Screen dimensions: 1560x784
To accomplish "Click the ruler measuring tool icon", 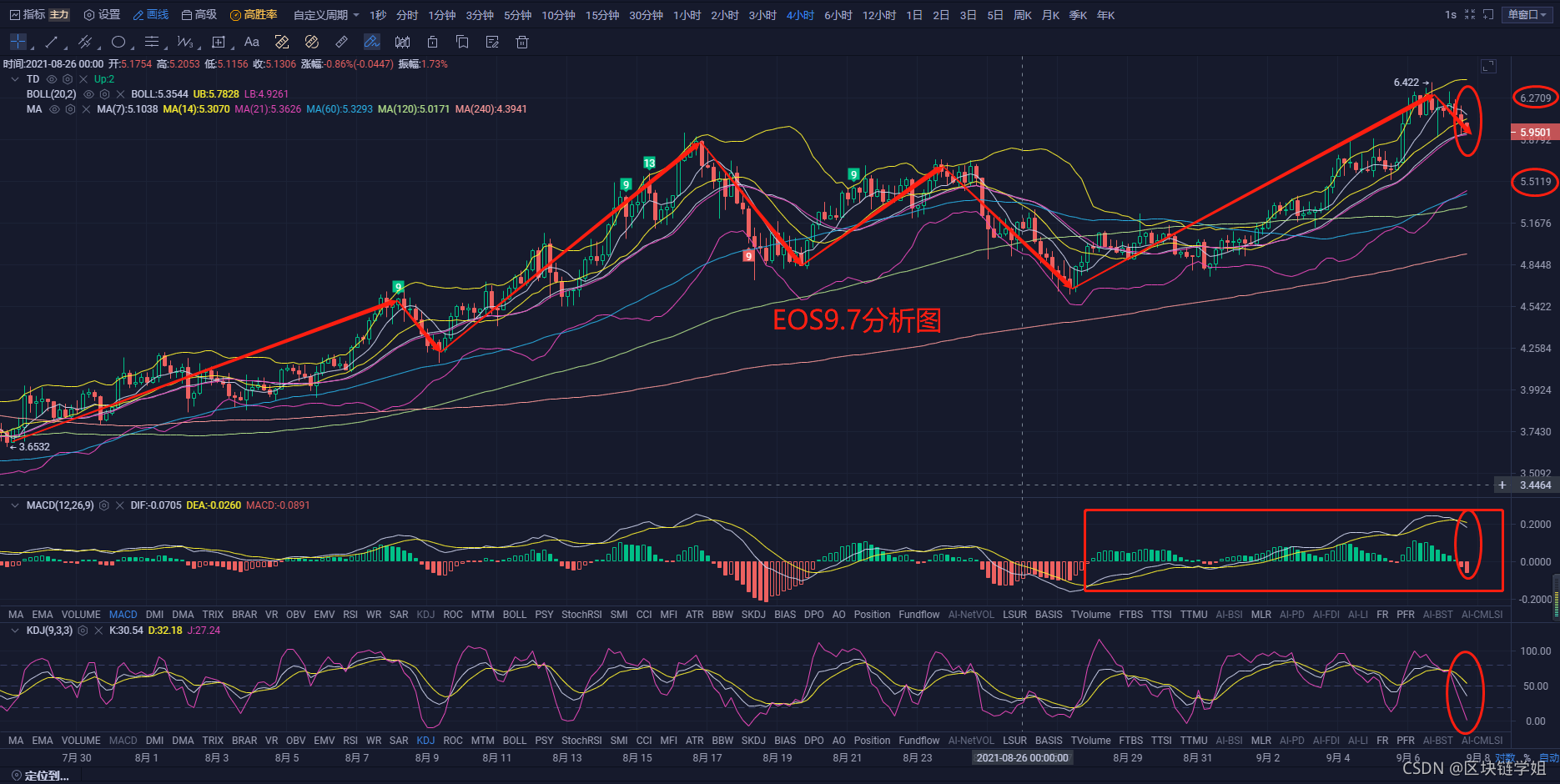I will (x=341, y=42).
